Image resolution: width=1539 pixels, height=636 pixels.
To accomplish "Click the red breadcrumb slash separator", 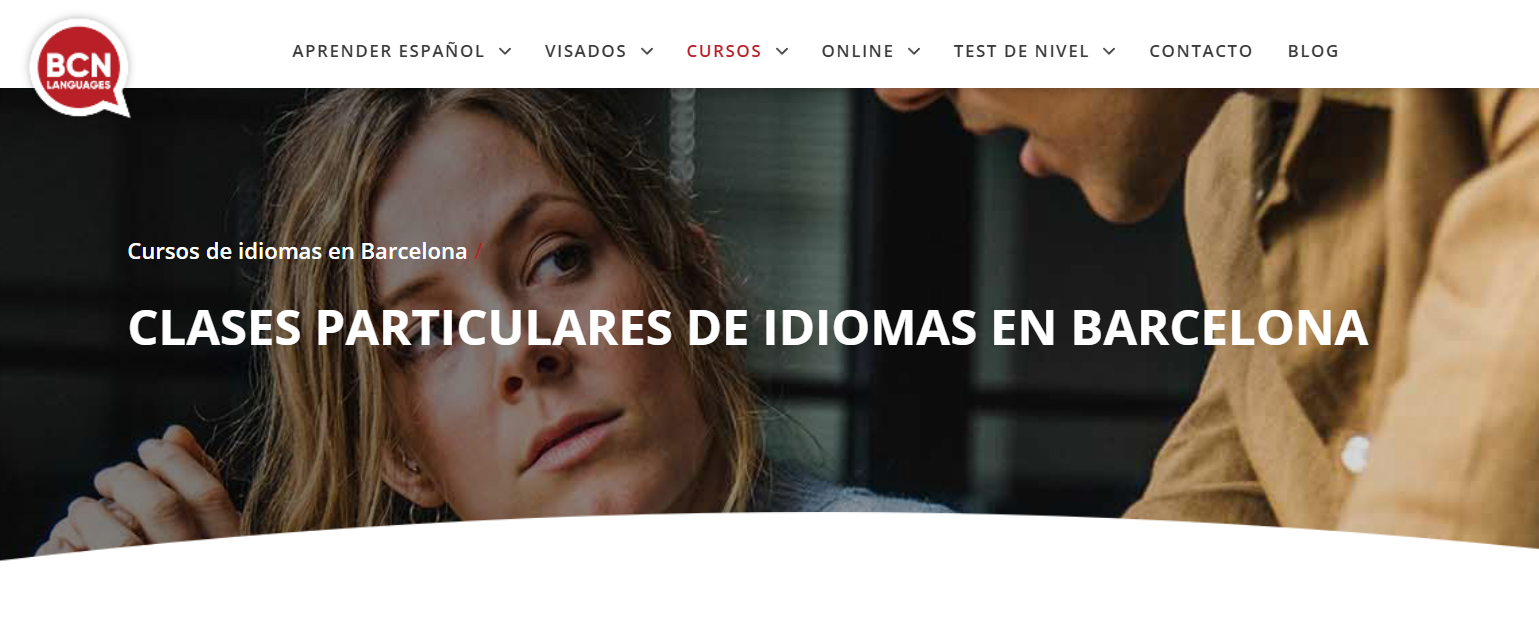I will 478,251.
